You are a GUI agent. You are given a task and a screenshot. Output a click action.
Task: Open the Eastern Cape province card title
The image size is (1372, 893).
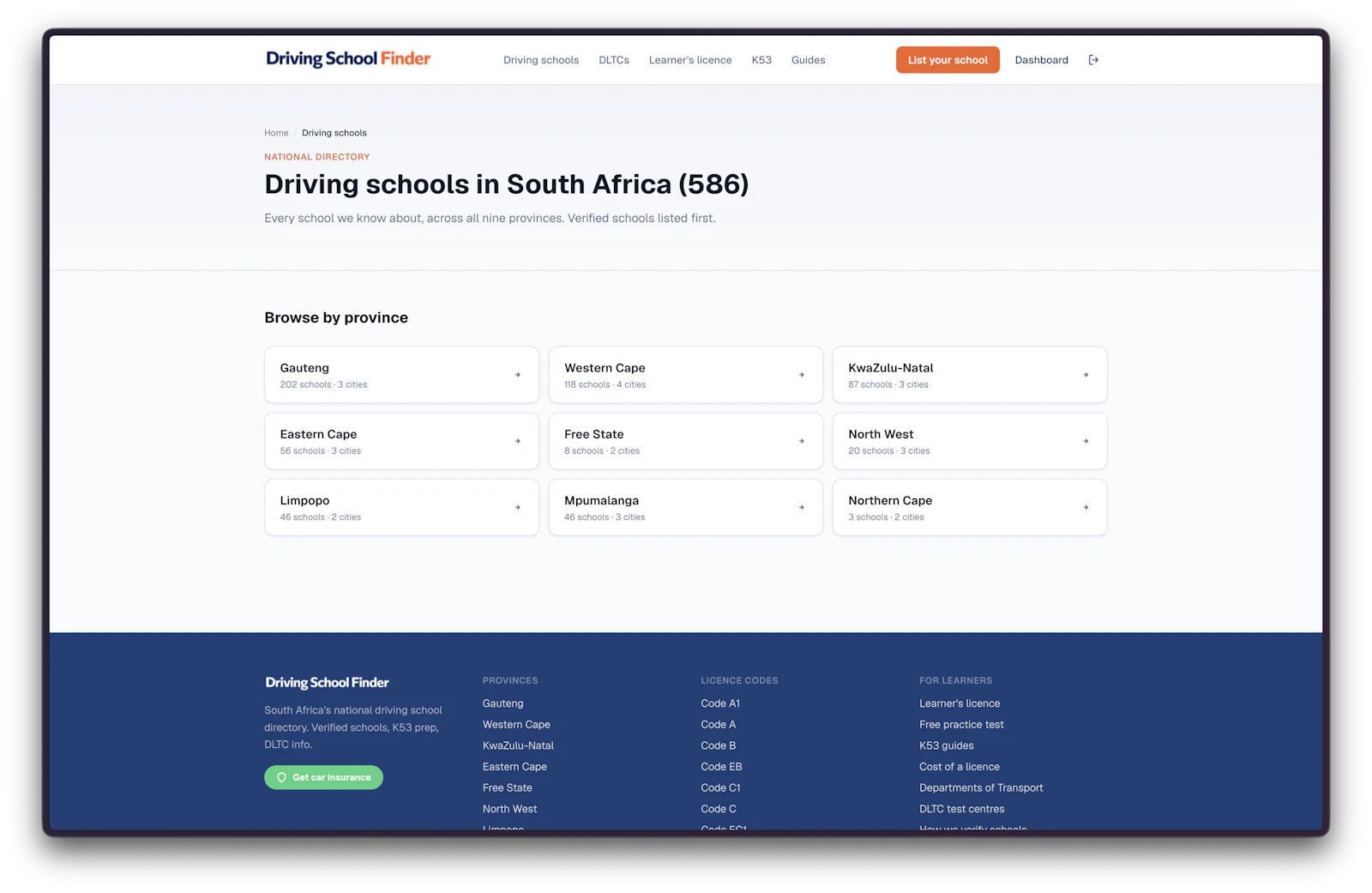318,434
